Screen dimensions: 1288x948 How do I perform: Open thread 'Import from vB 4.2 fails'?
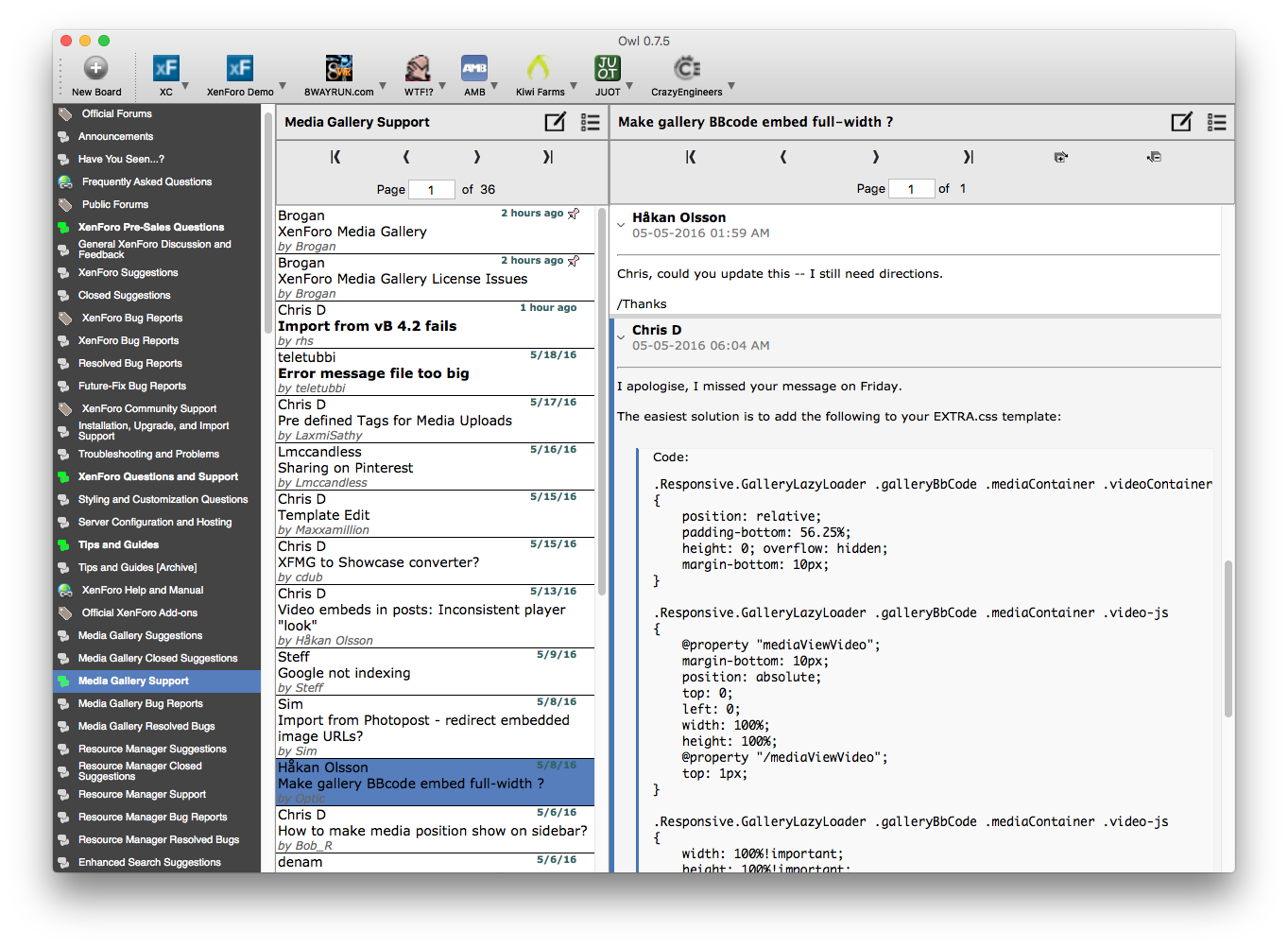tap(436, 325)
